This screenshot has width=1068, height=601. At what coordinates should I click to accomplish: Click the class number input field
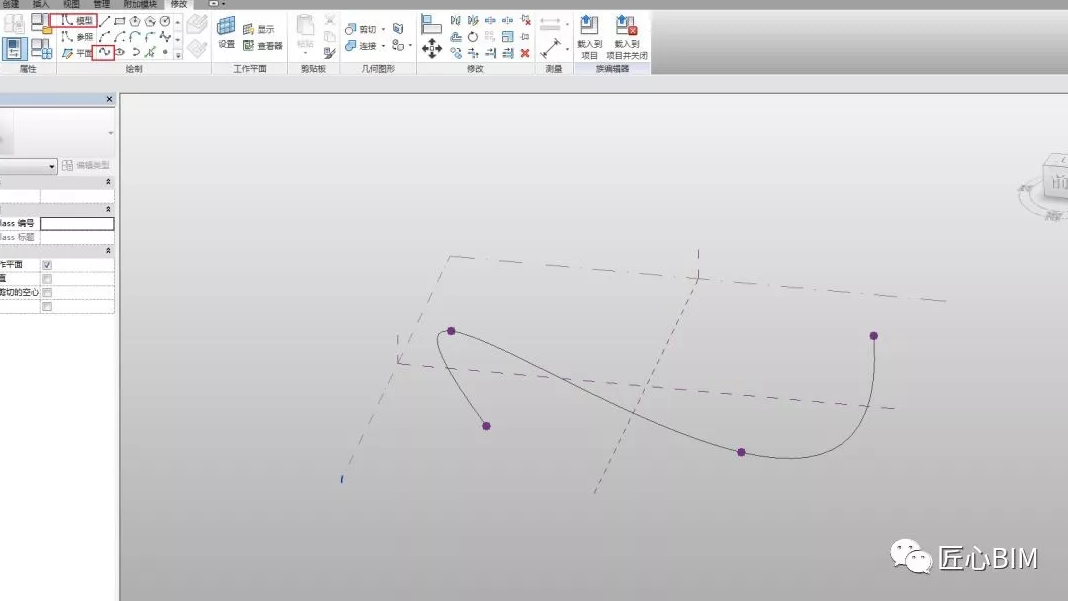click(77, 224)
